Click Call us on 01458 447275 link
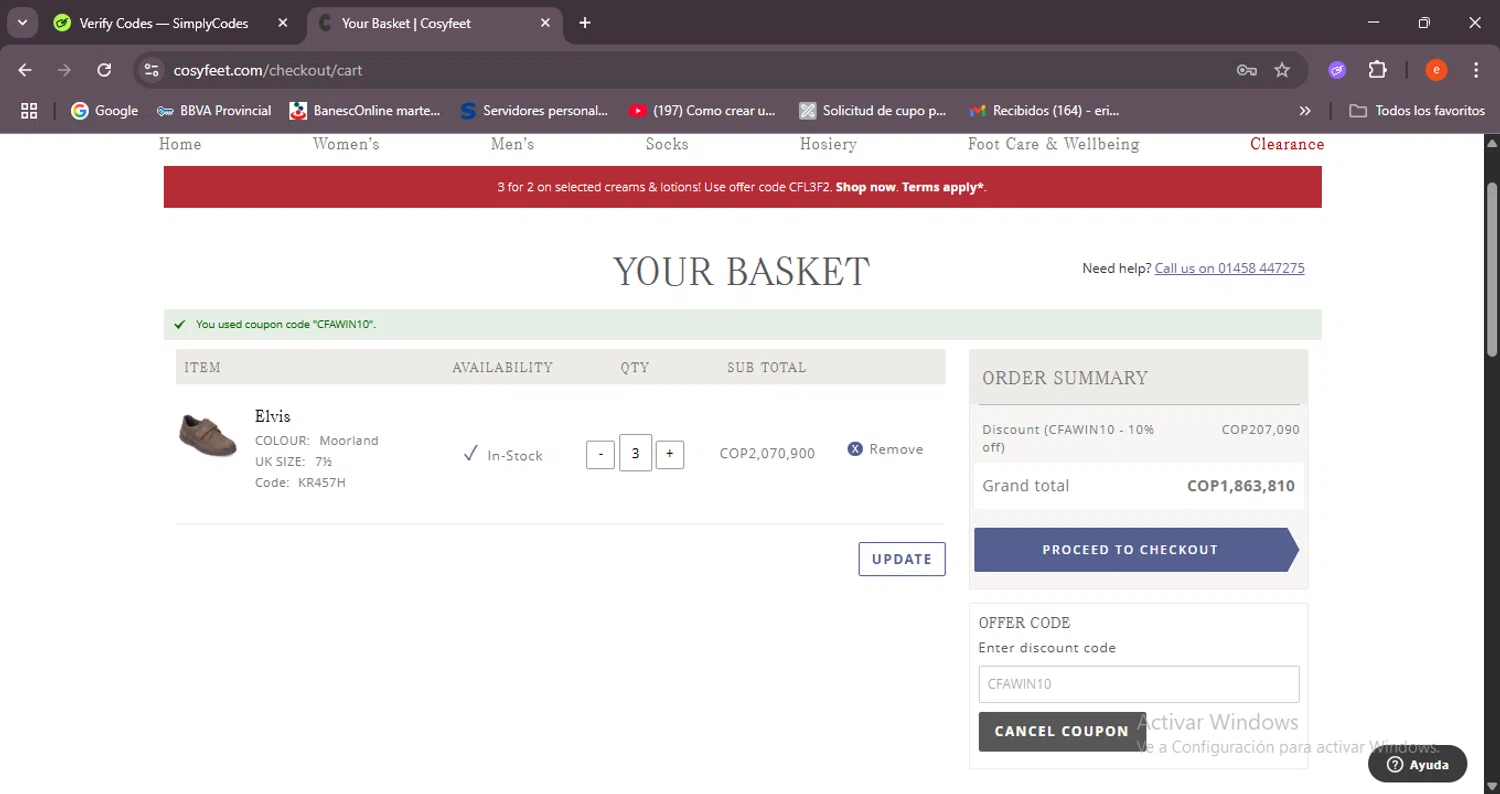Image resolution: width=1500 pixels, height=794 pixels. (x=1229, y=268)
